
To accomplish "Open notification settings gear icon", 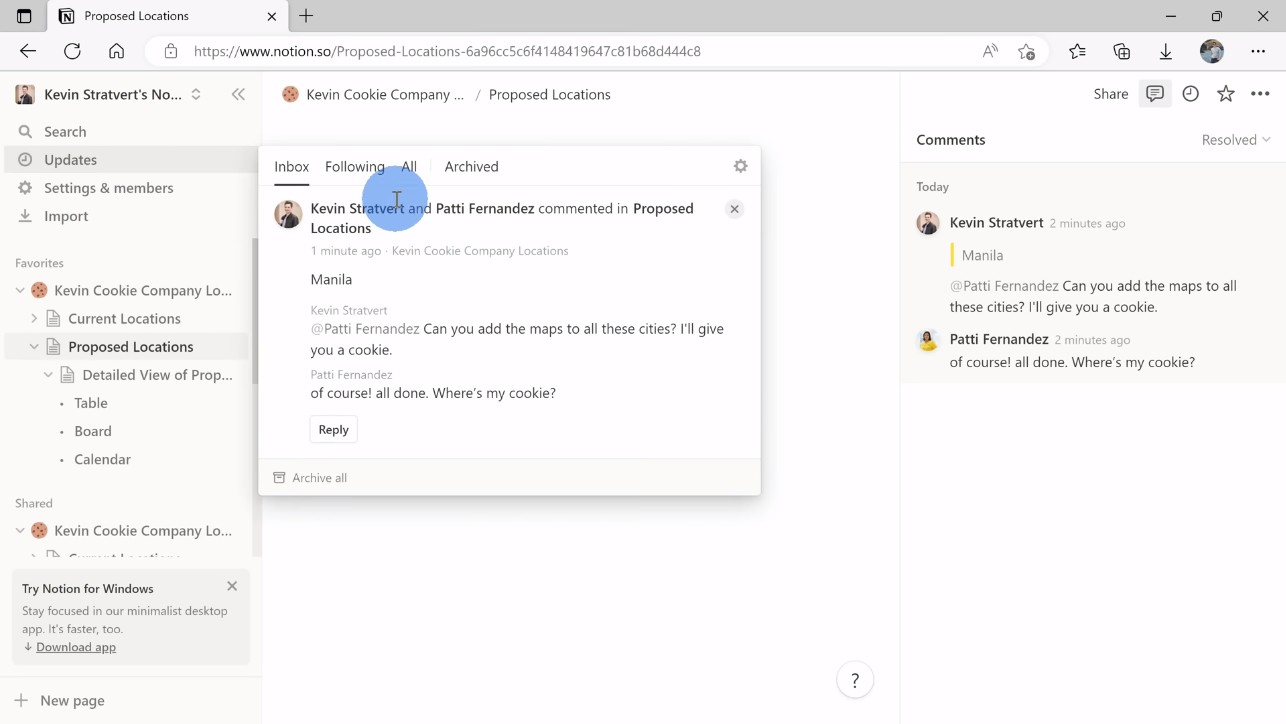I will [740, 166].
